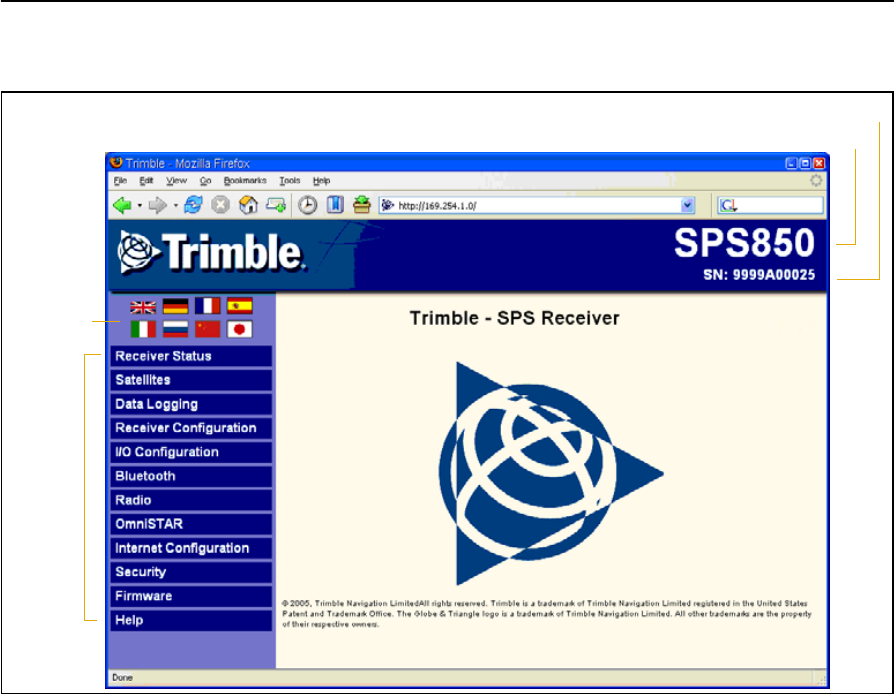This screenshot has width=894, height=694.
Task: Click the Trimble logo in the header
Action: pos(211,253)
